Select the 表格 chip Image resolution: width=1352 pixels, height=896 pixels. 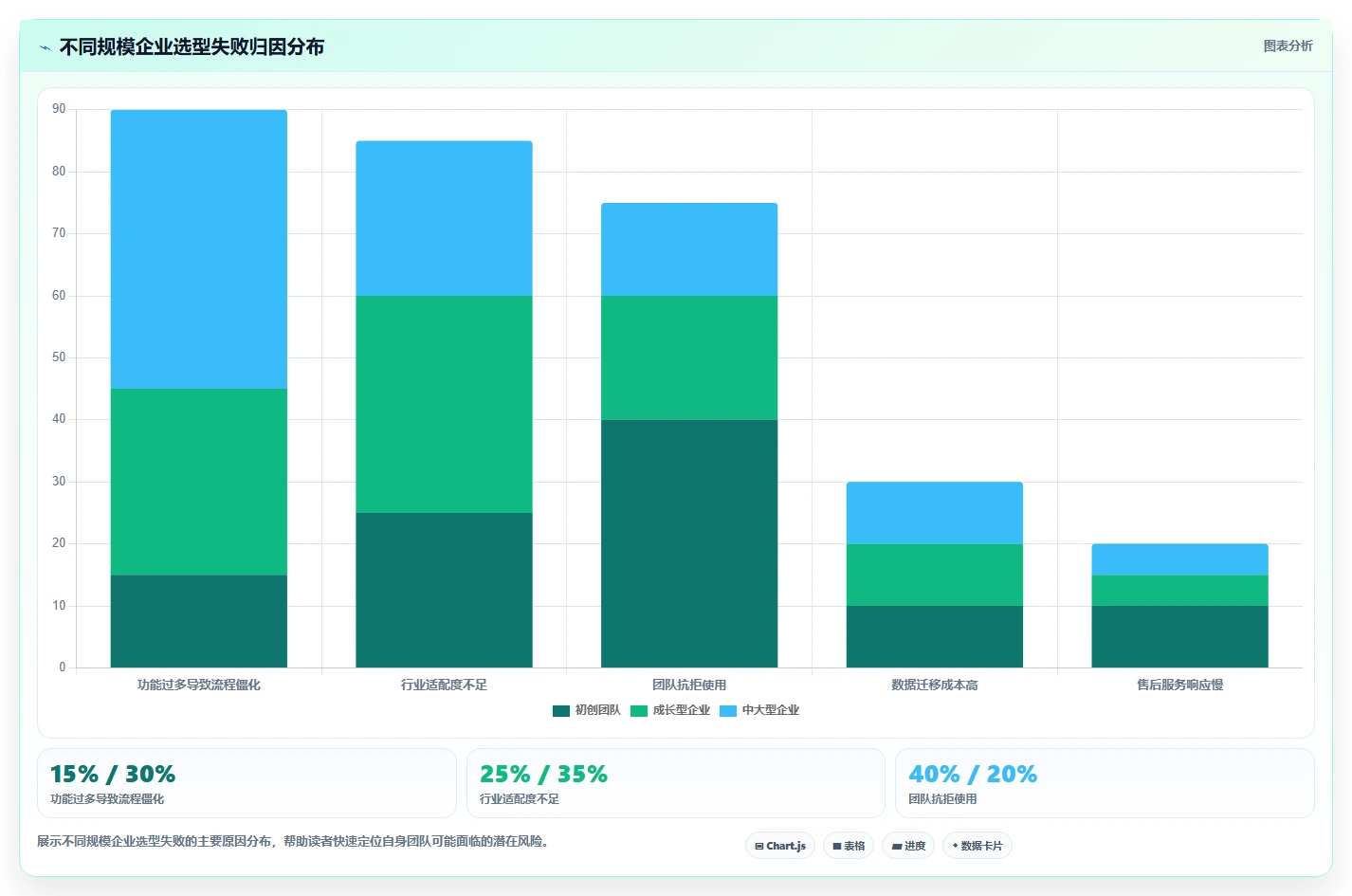pyautogui.click(x=849, y=846)
